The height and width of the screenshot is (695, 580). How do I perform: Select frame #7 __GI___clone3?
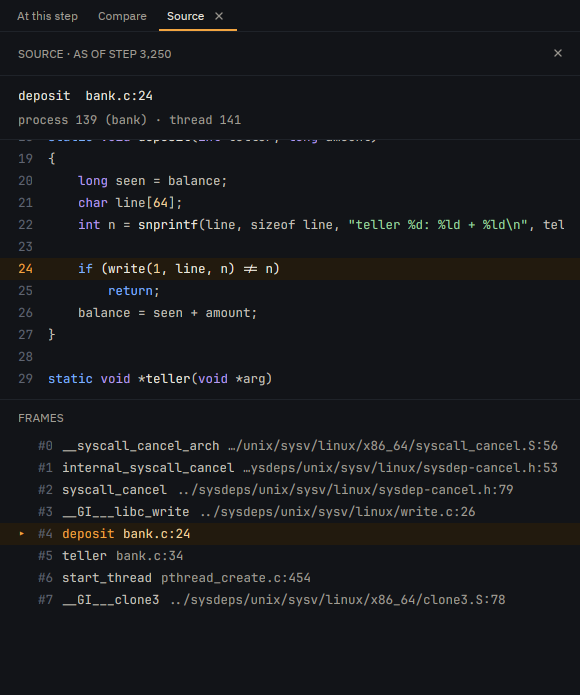pyautogui.click(x=290, y=600)
